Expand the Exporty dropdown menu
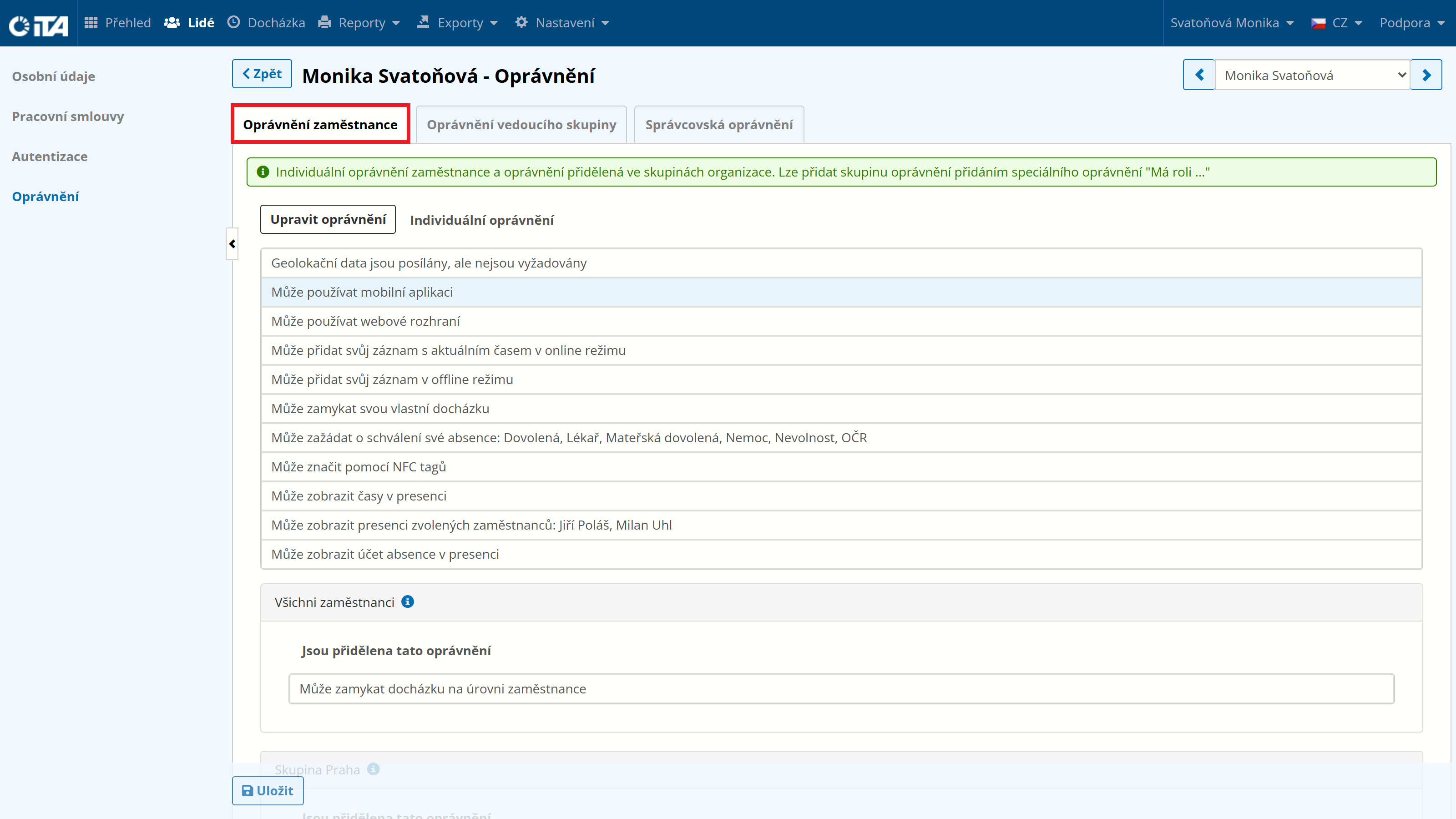 click(457, 23)
